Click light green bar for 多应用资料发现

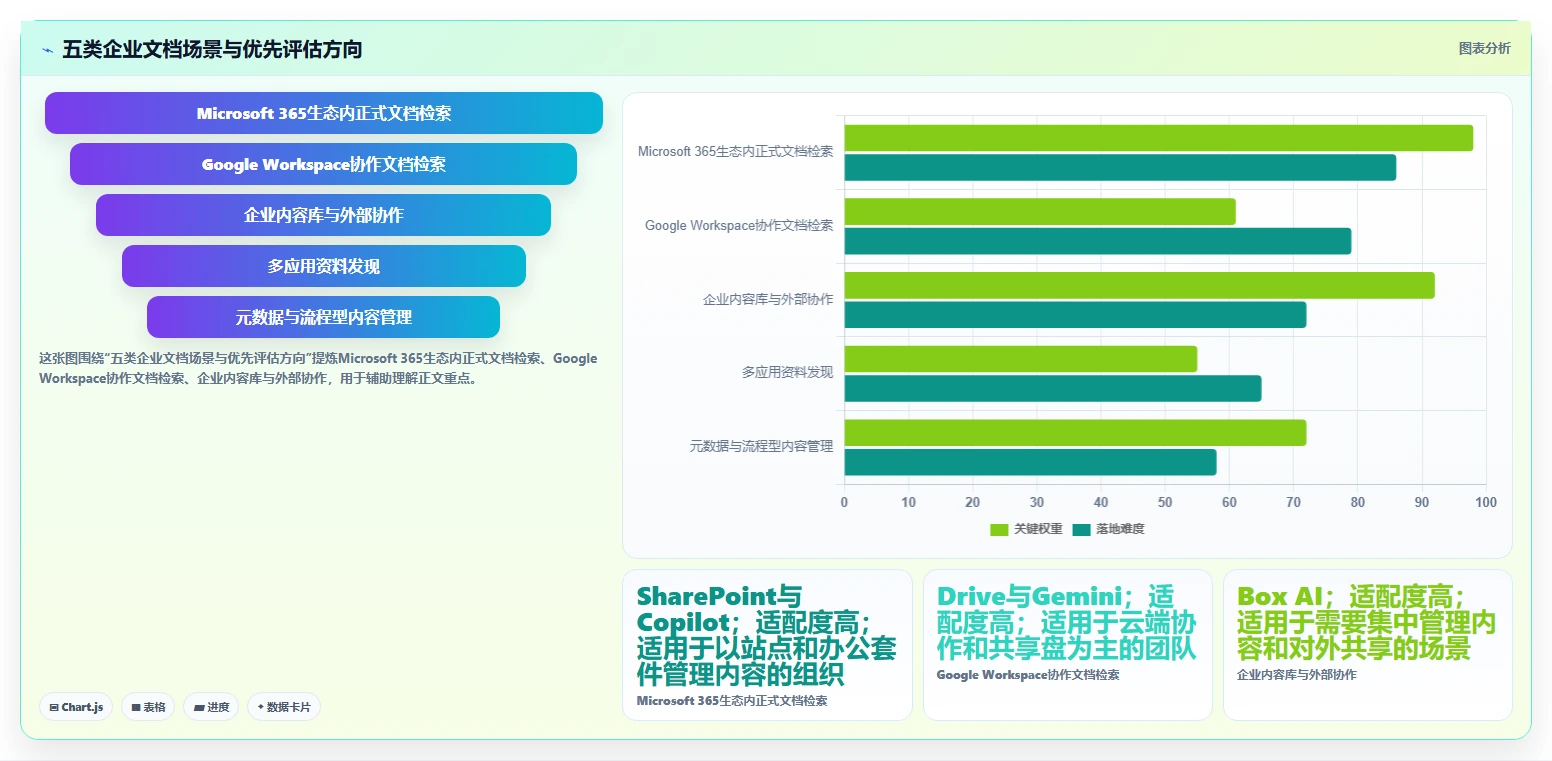tap(1021, 359)
